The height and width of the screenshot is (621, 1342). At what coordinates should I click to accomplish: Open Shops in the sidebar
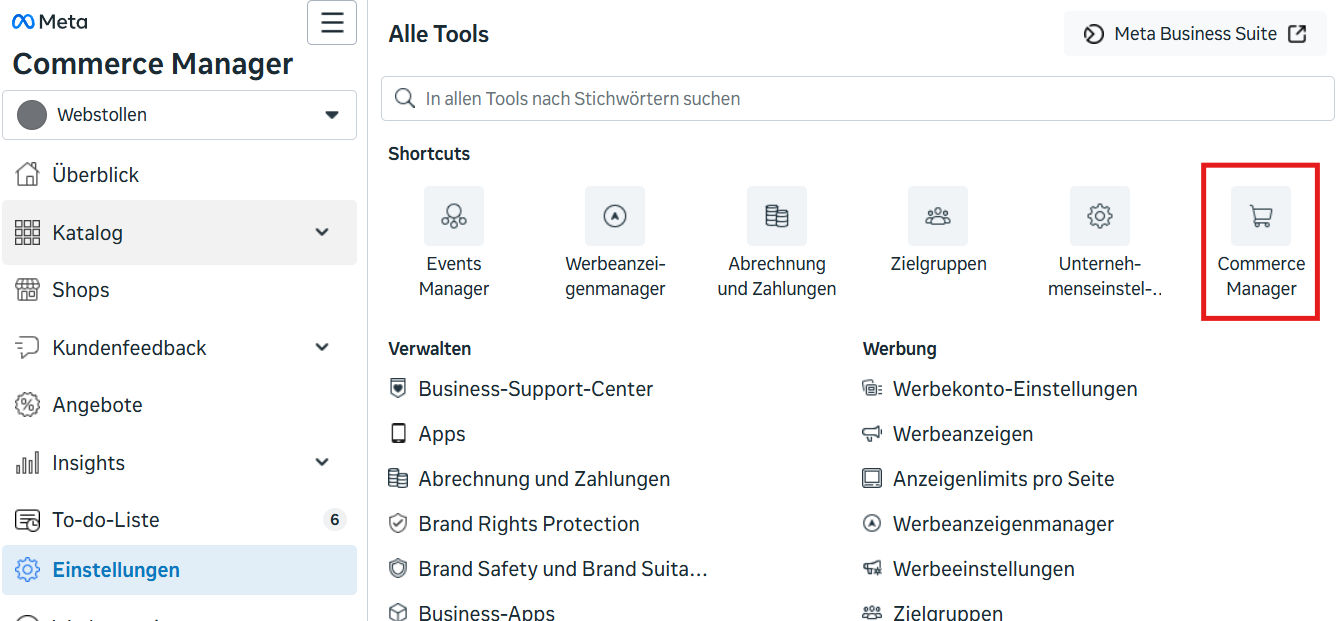[180, 290]
